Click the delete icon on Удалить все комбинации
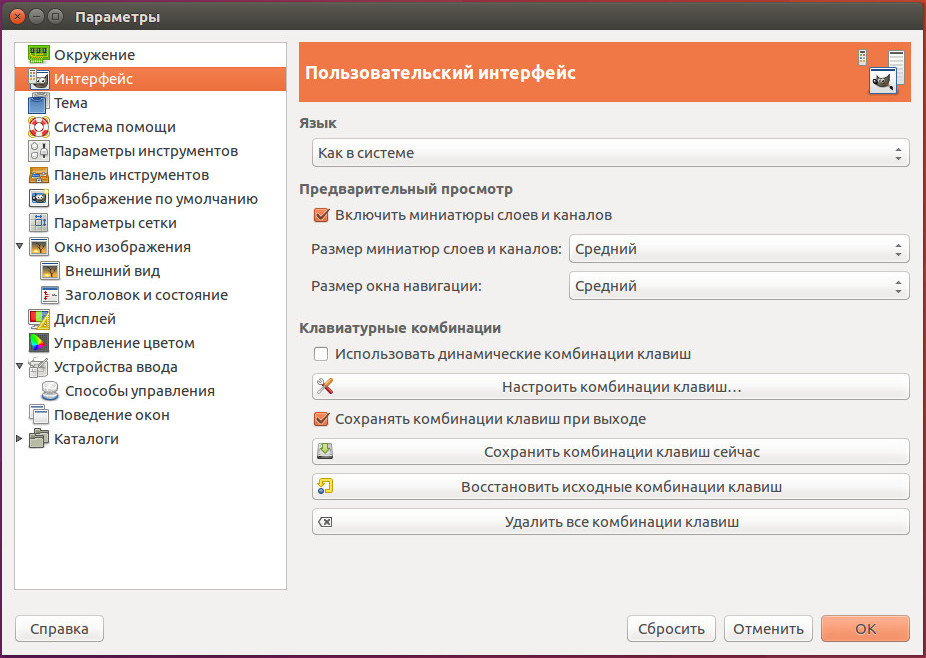The height and width of the screenshot is (658, 926). point(325,522)
